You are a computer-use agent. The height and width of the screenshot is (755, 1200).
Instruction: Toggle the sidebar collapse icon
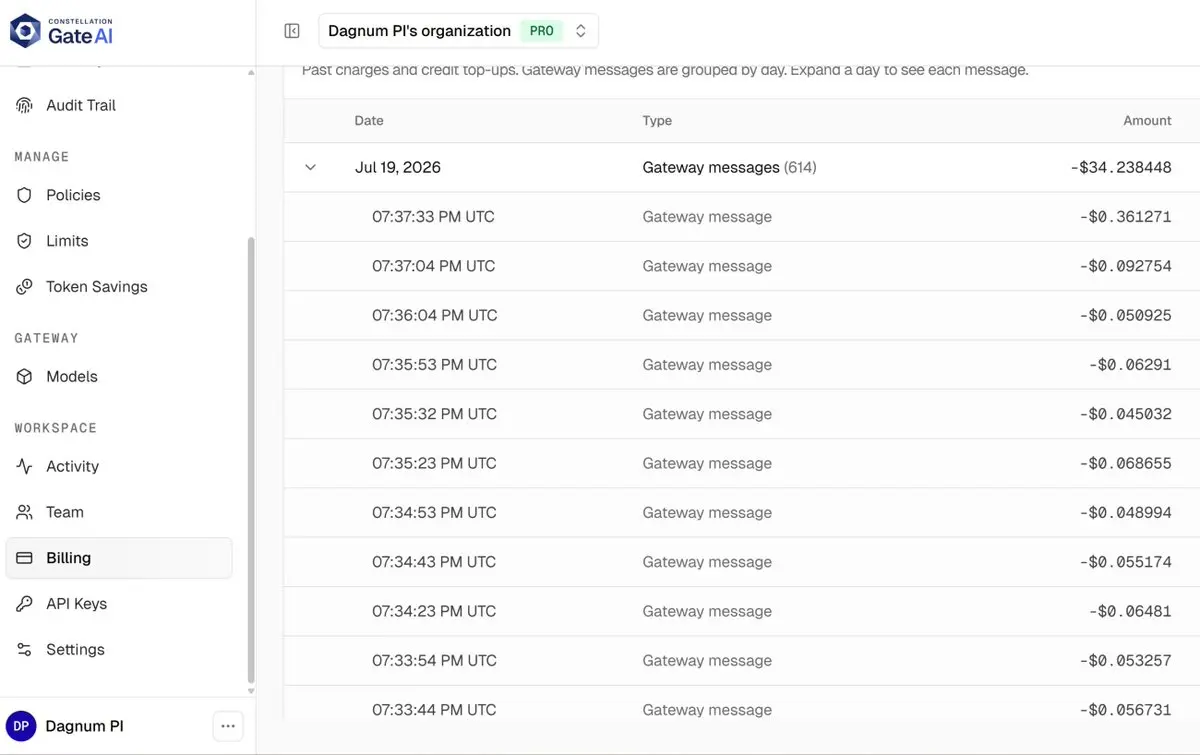(292, 31)
